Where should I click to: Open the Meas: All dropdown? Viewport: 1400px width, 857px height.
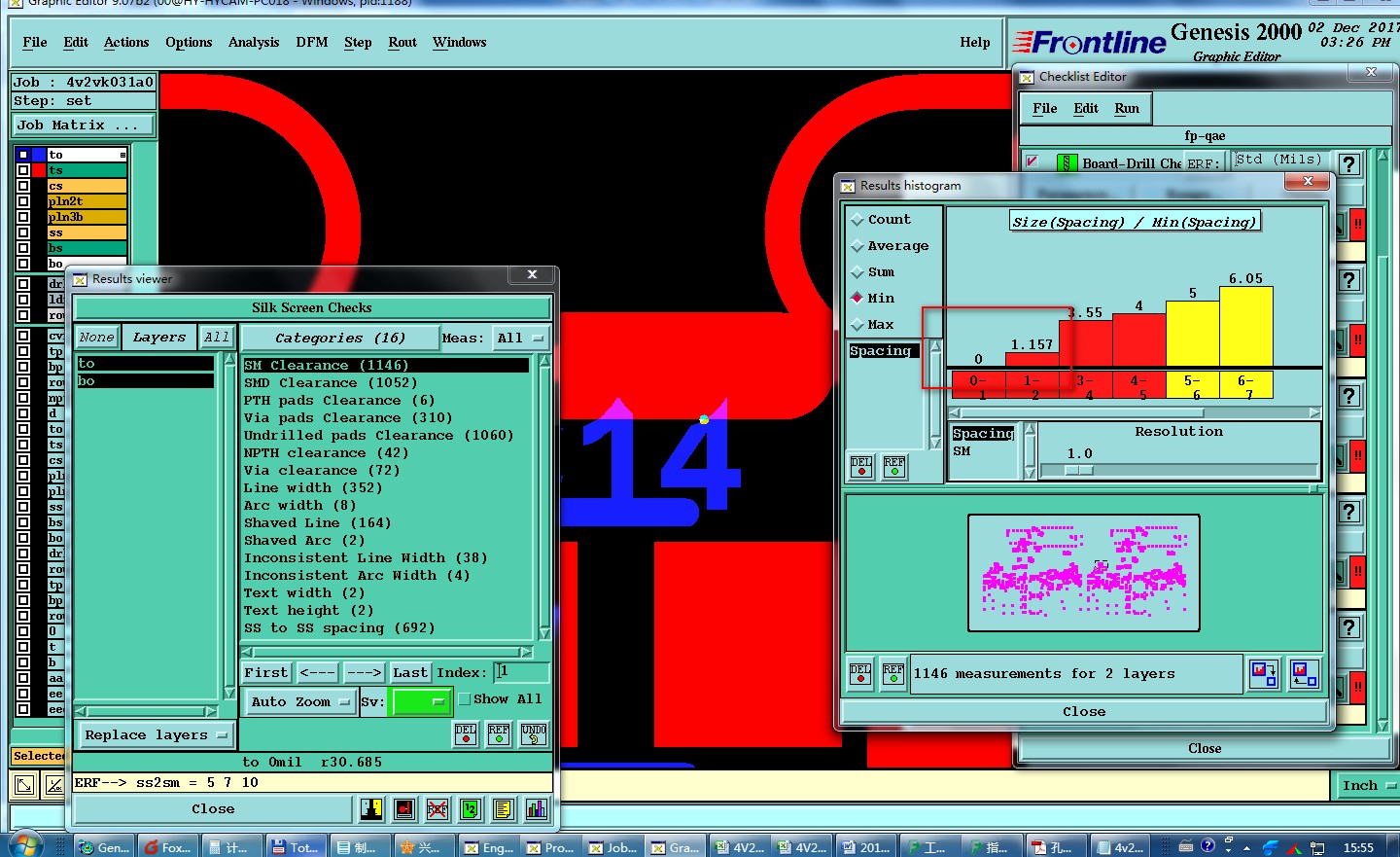point(521,339)
